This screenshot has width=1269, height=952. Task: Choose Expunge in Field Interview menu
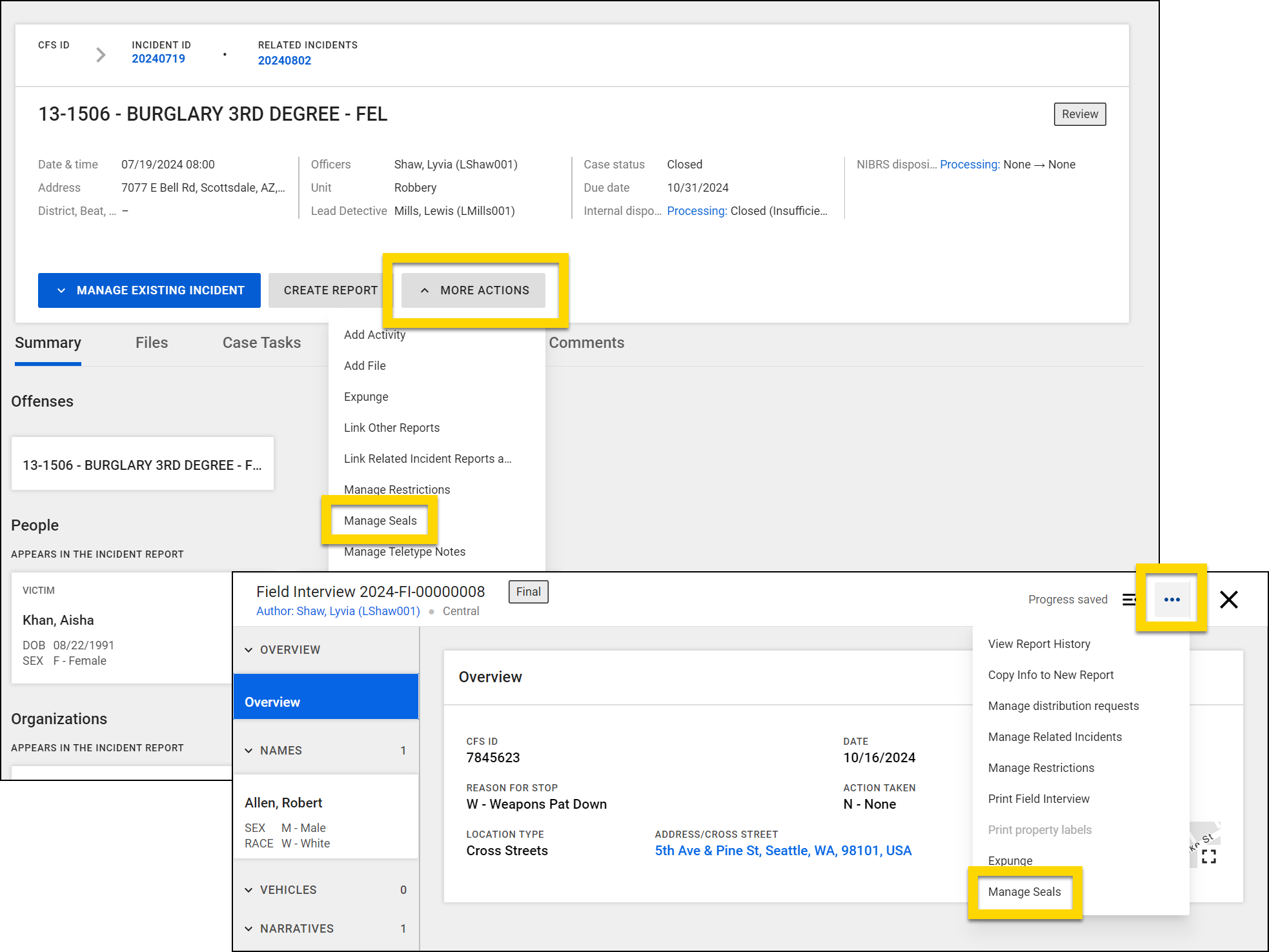pyautogui.click(x=1081, y=861)
